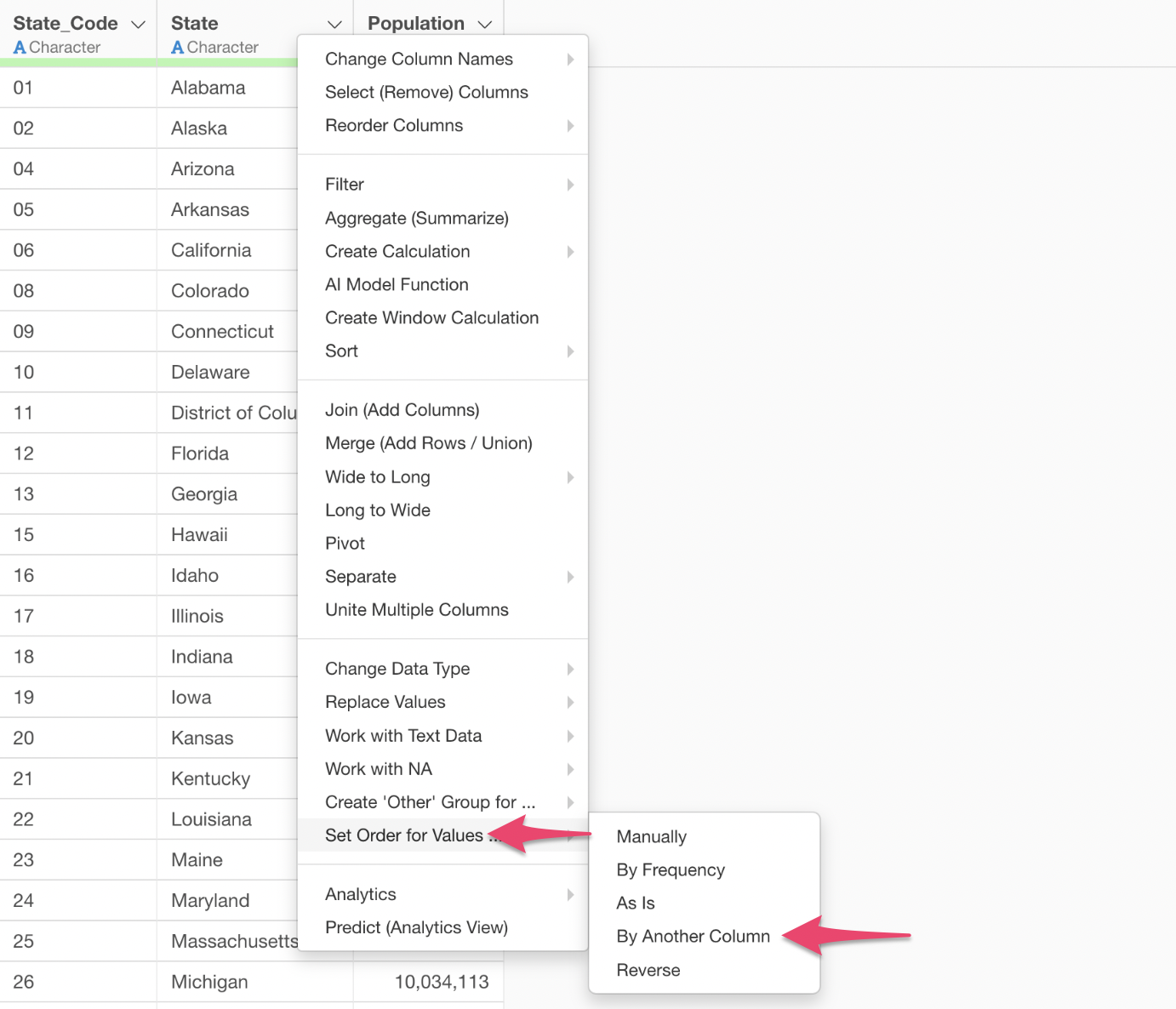Screen dimensions: 1176x1009
Task: Select Aggregate (Summarize) from the menu
Action: 416,219
